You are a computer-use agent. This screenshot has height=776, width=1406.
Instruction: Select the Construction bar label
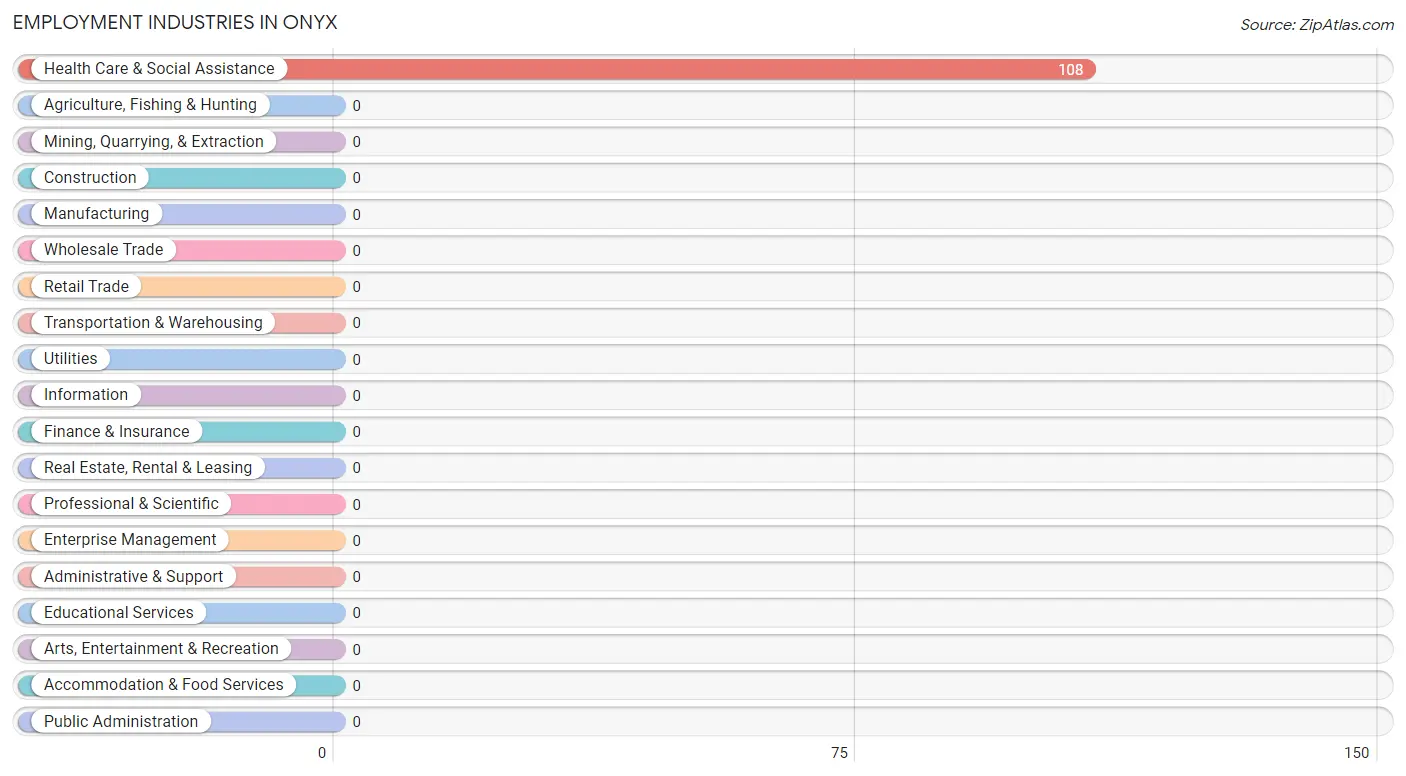pyautogui.click(x=90, y=178)
